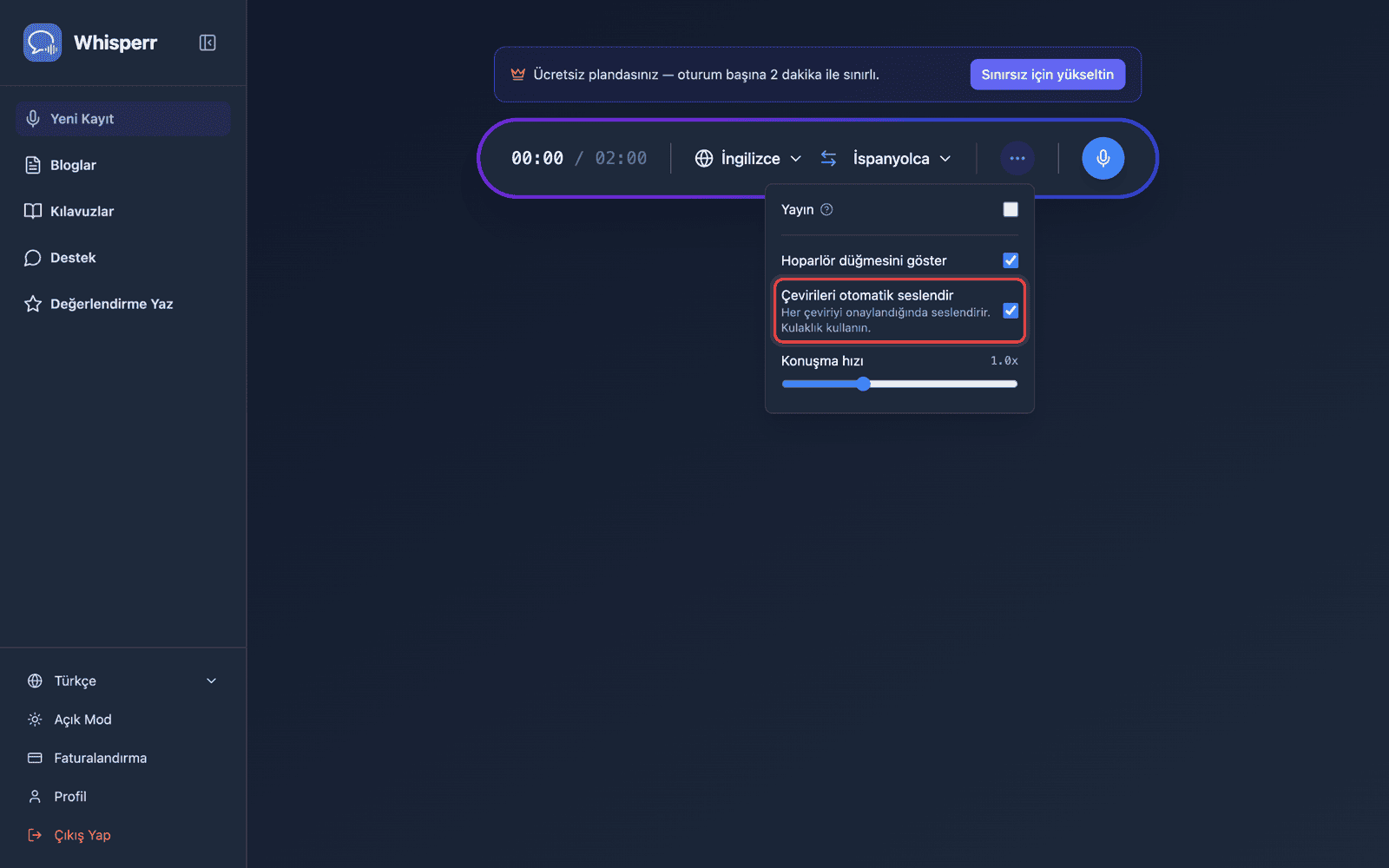Click the Konuşma hızı slider handle
The image size is (1389, 868).
coord(863,384)
